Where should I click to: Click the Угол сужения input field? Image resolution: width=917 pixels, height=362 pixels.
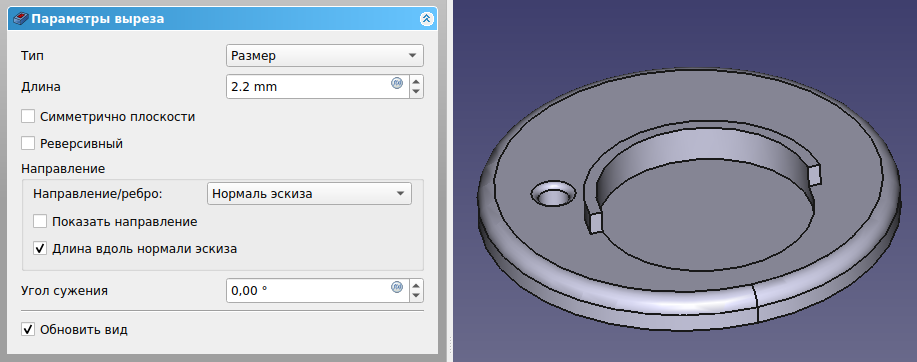click(308, 290)
